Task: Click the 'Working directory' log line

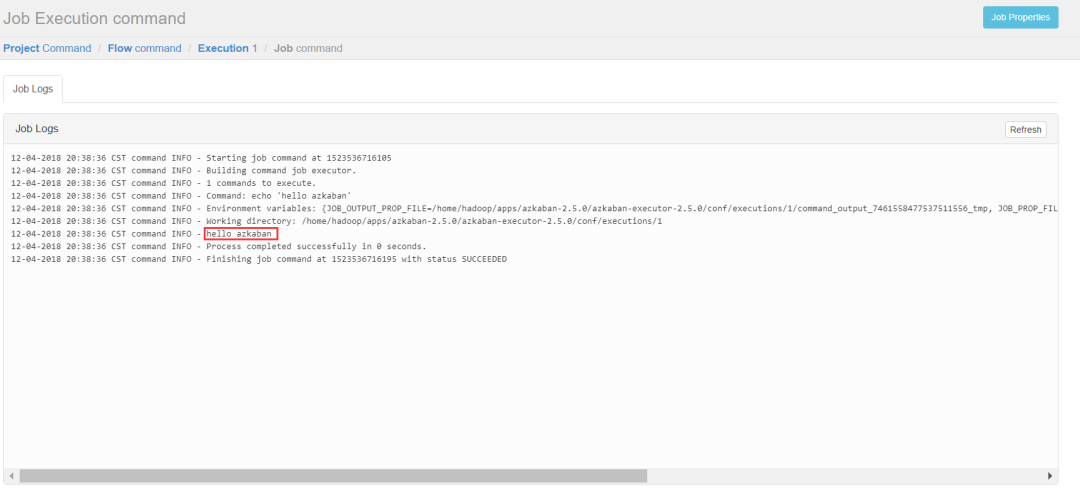Action: pyautogui.click(x=336, y=221)
